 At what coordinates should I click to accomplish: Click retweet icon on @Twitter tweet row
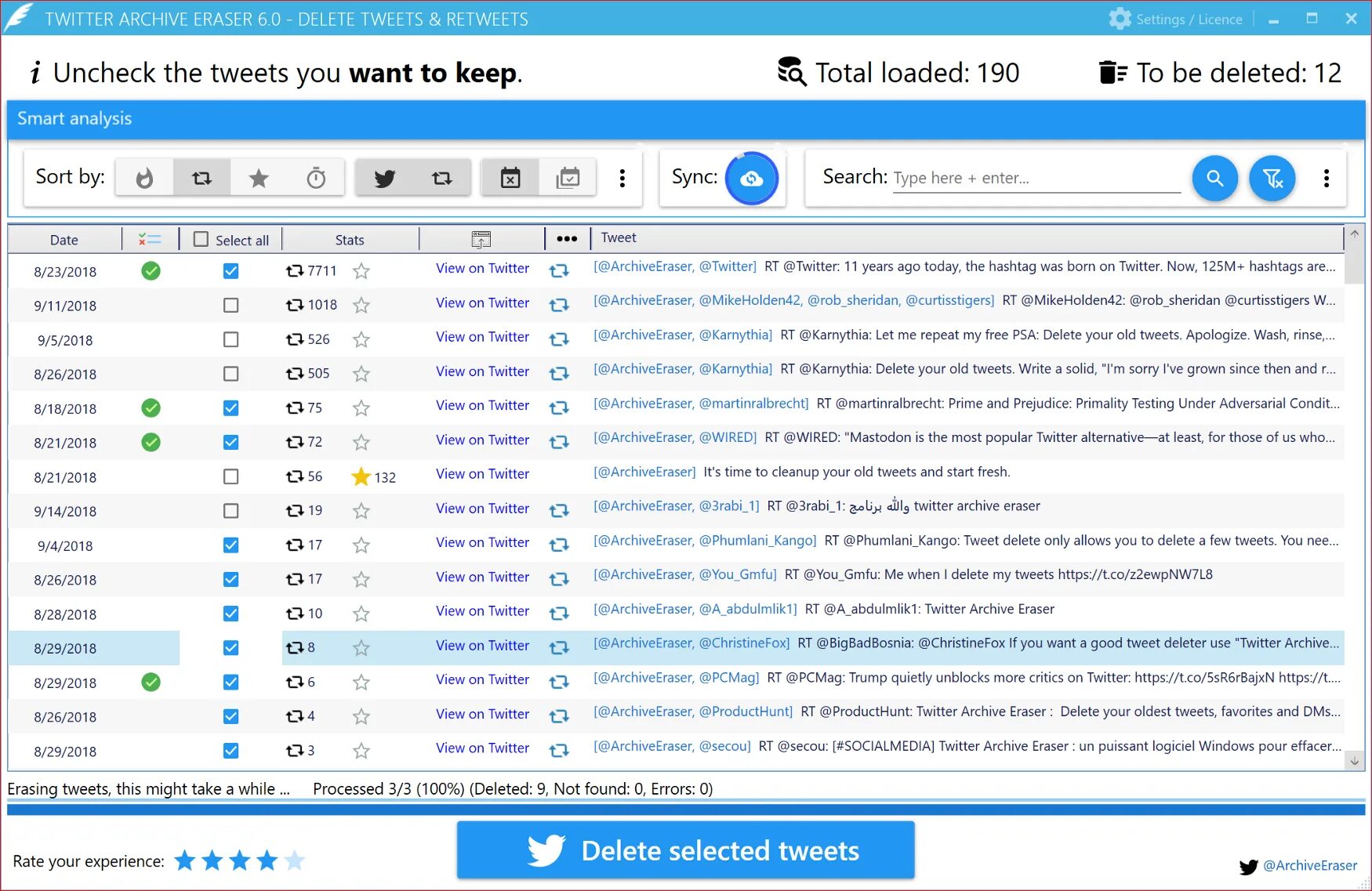click(x=559, y=270)
